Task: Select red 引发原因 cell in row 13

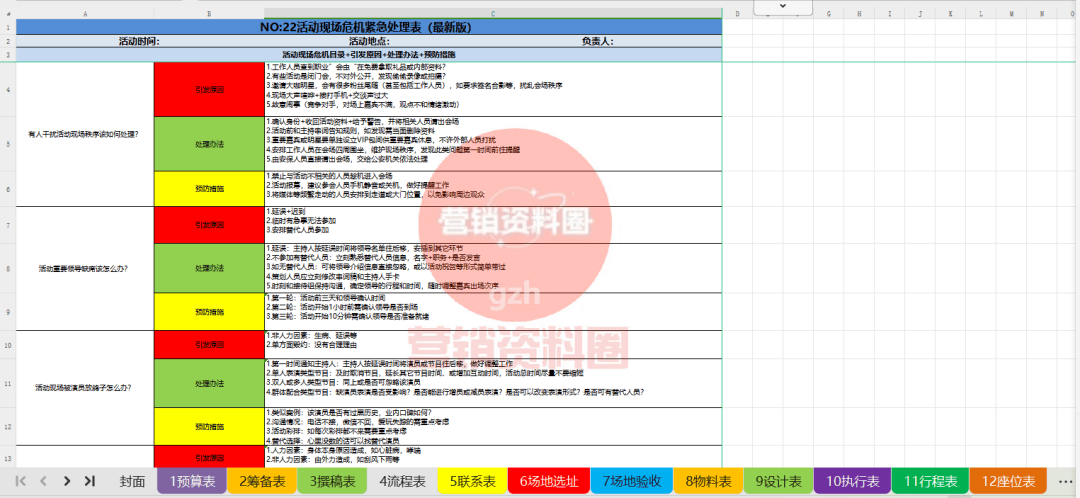Action: 209,456
